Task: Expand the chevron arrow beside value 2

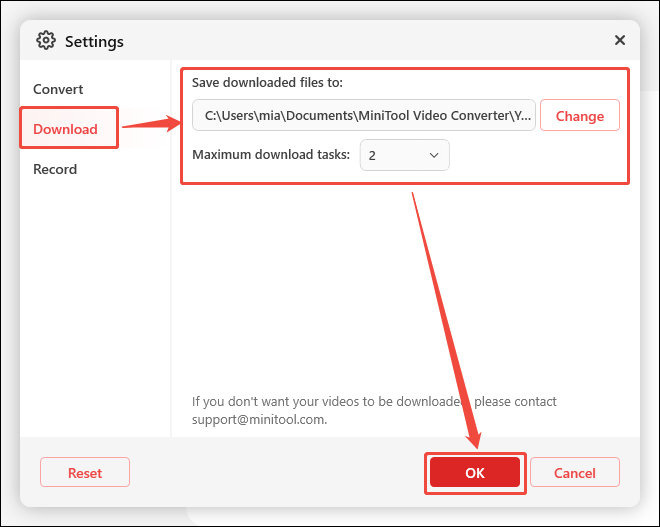Action: [x=434, y=155]
